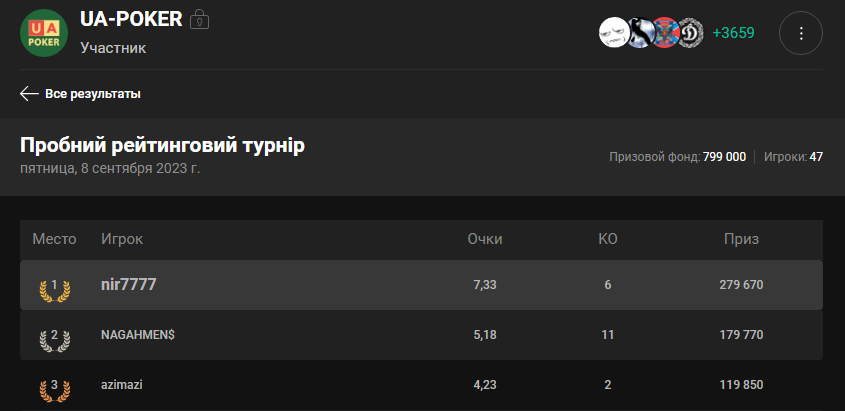Click the UA-POKER club title
The width and height of the screenshot is (845, 411).
[131, 19]
